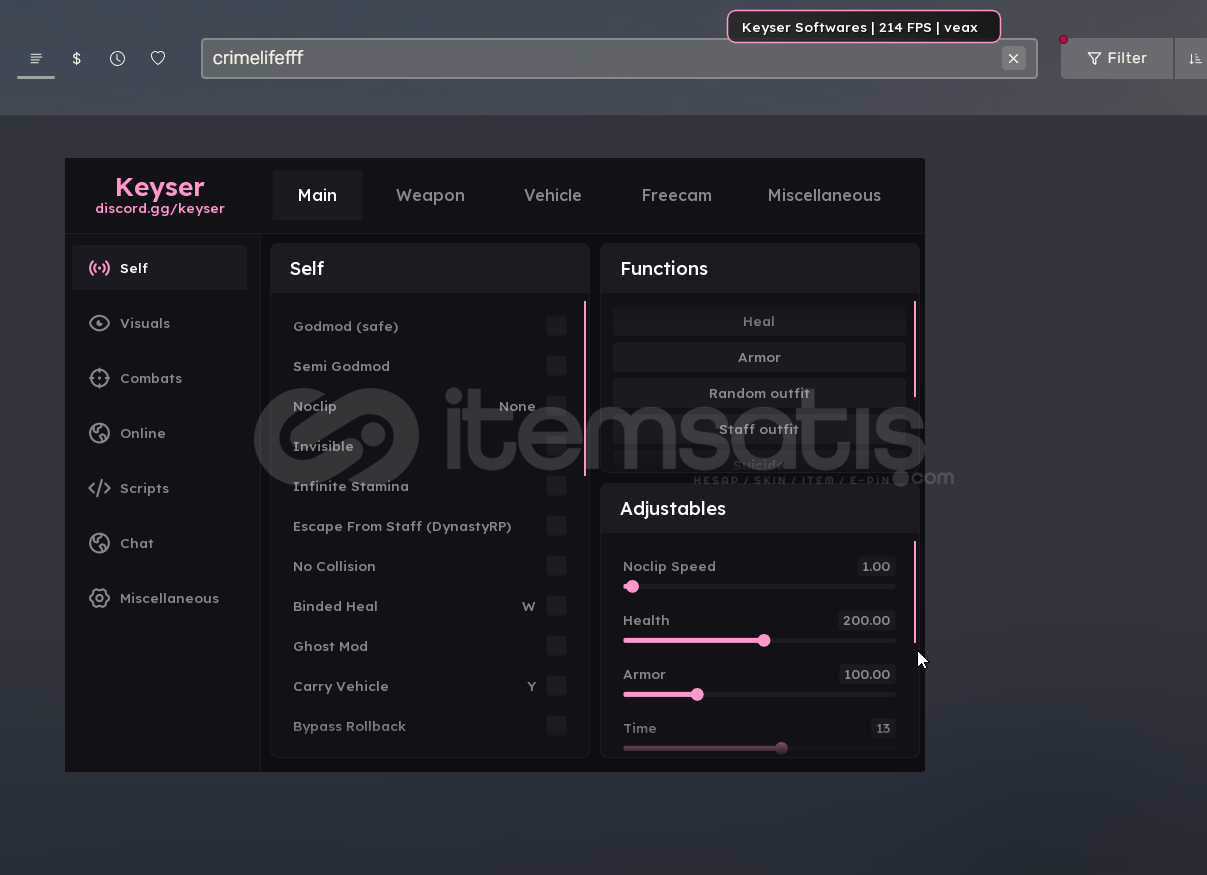Open the clock history icon
Viewport: 1207px width, 875px height.
(x=117, y=58)
